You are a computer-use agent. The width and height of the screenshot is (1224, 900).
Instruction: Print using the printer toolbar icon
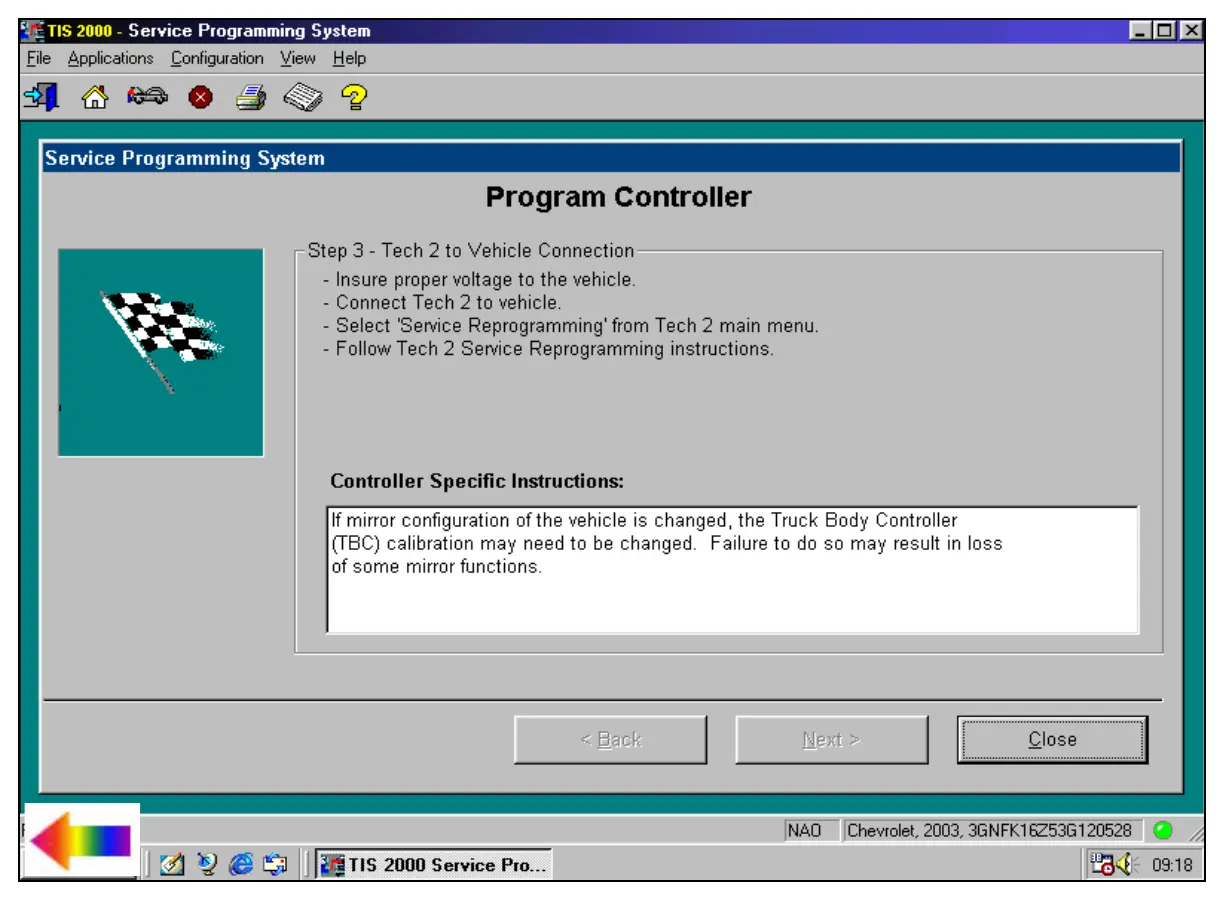click(250, 97)
